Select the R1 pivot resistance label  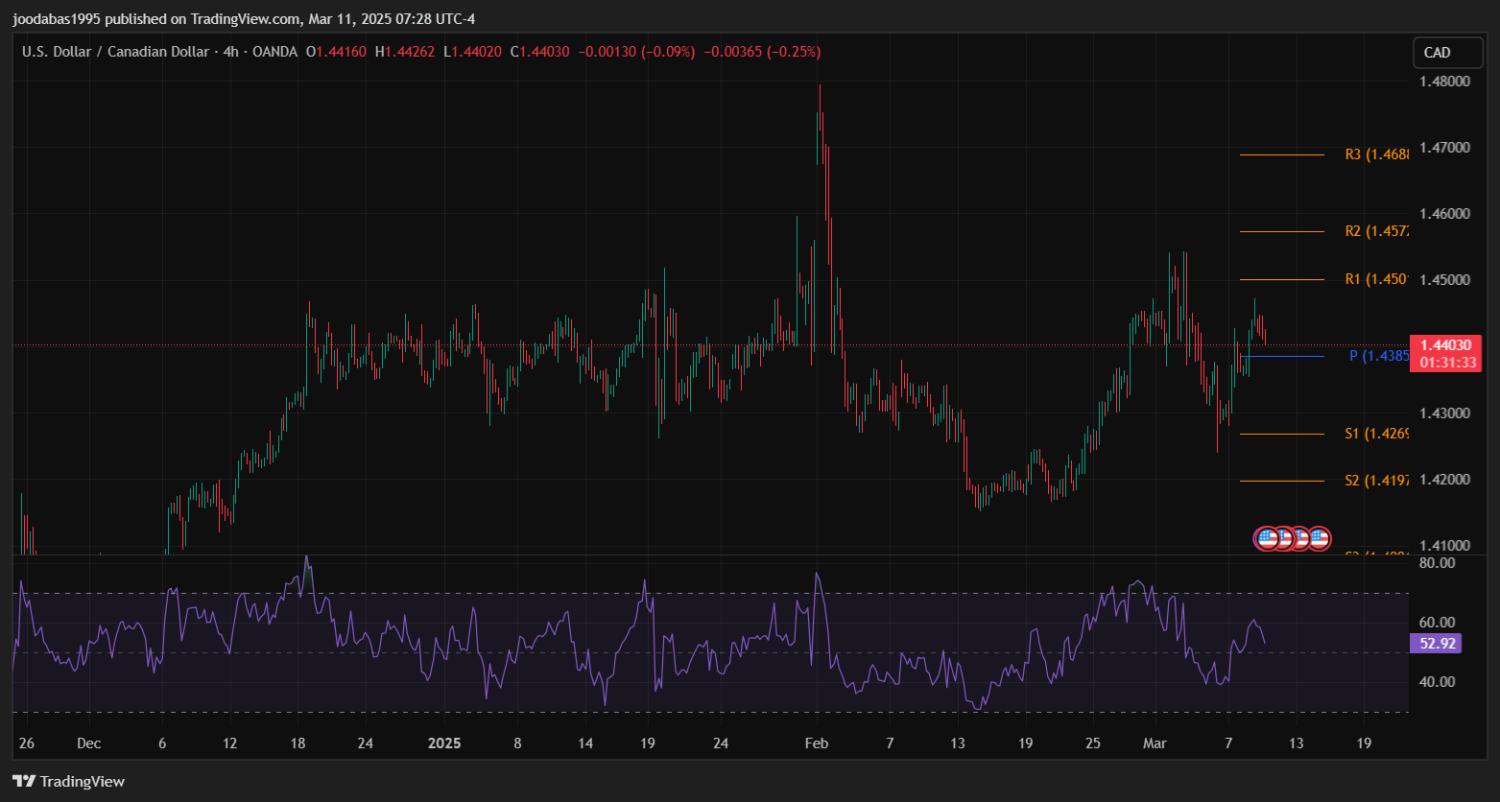point(1376,279)
